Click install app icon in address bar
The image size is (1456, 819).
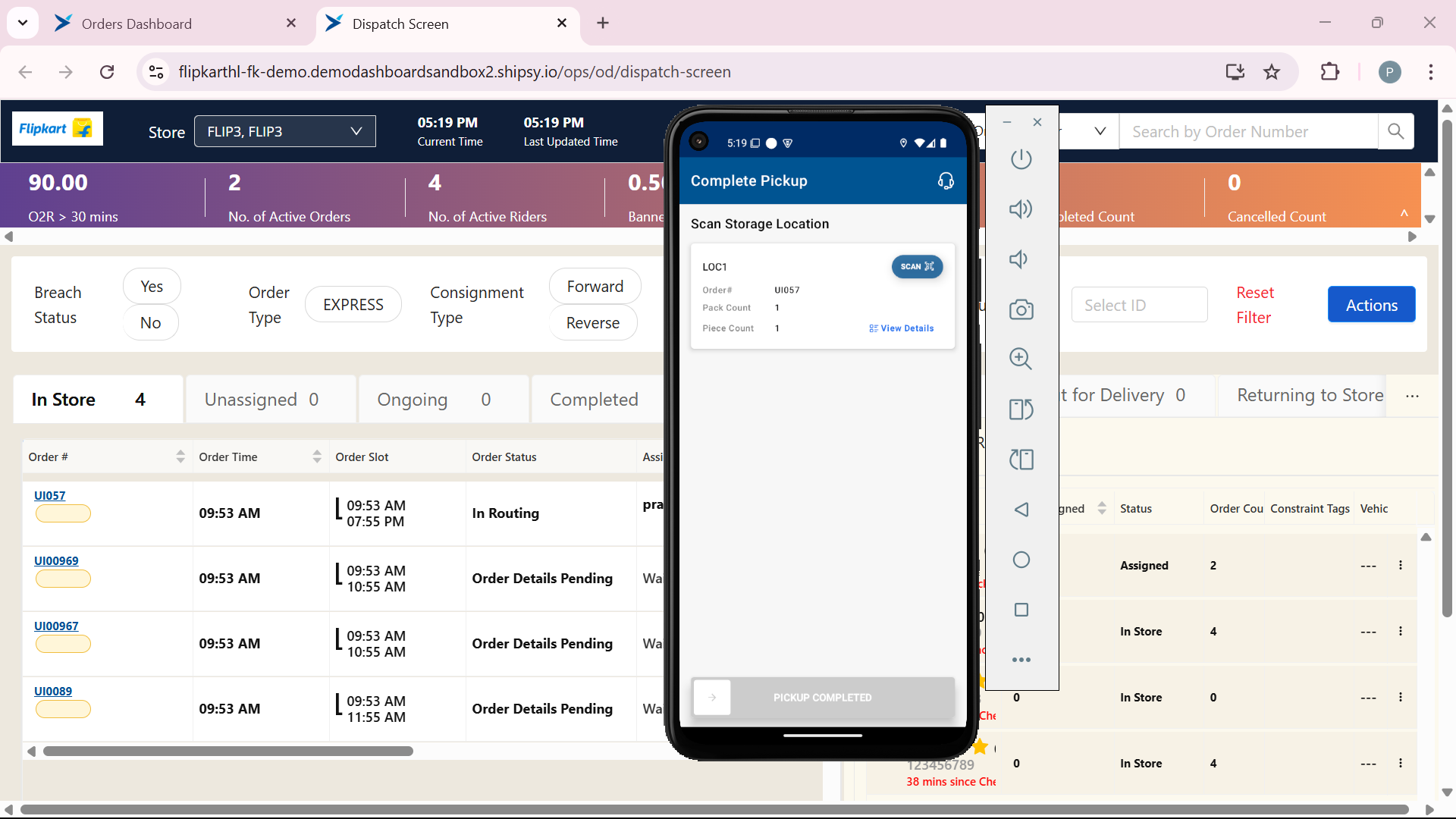[1235, 72]
